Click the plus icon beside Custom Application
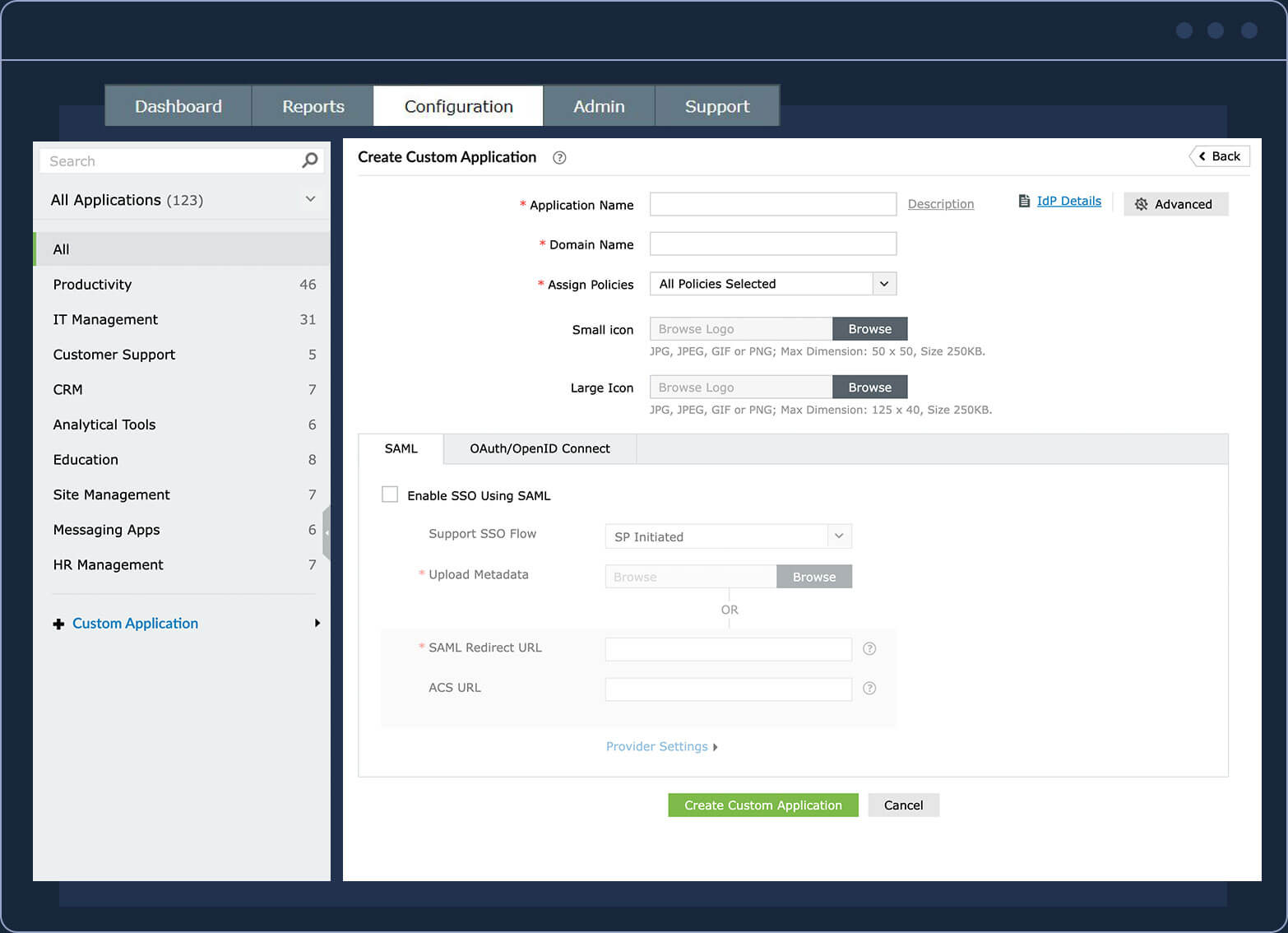The width and height of the screenshot is (1288, 933). [x=58, y=624]
